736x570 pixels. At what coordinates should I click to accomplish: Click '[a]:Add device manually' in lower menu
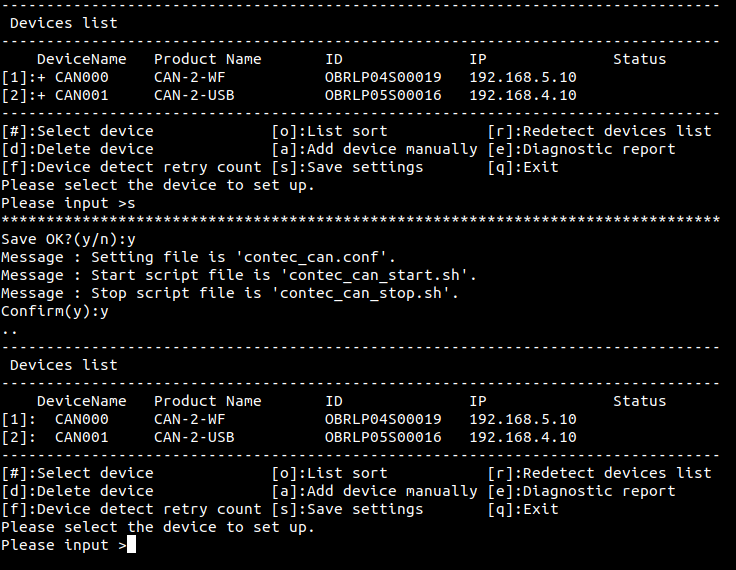pos(375,491)
